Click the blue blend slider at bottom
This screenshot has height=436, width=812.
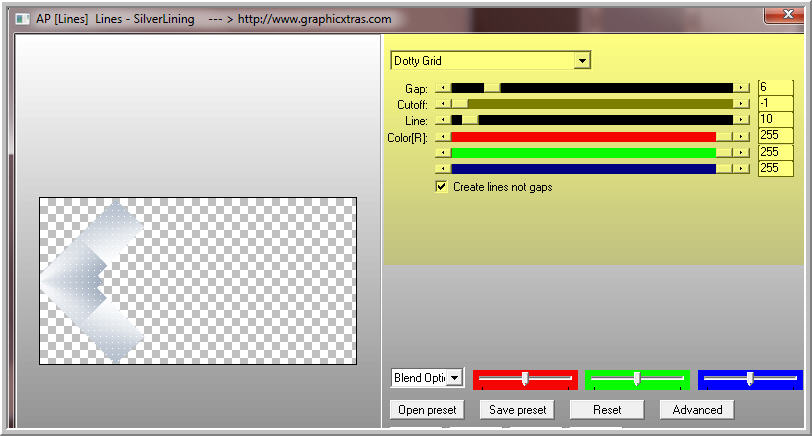tap(750, 380)
